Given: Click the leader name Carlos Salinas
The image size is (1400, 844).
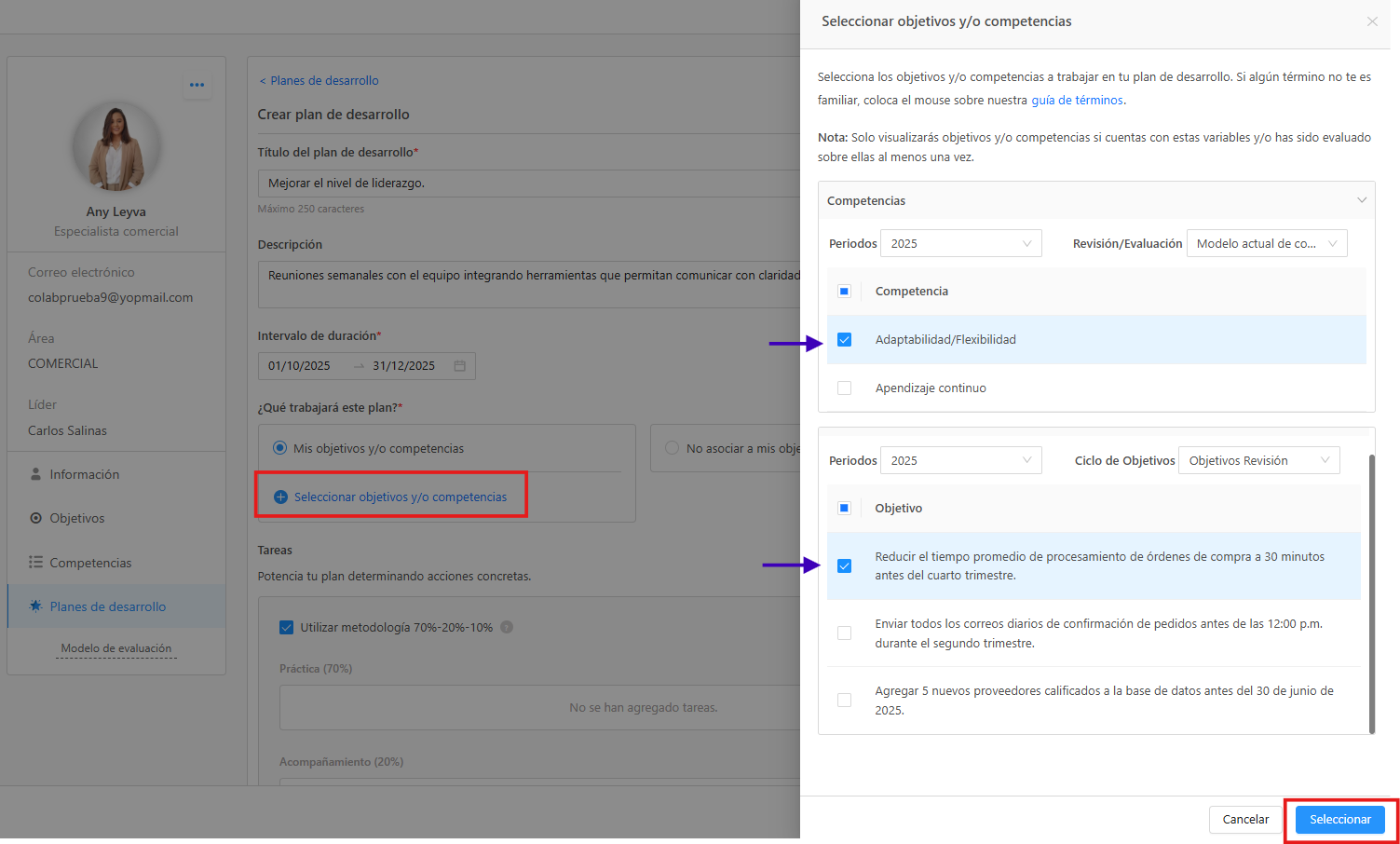Looking at the screenshot, I should point(67,430).
